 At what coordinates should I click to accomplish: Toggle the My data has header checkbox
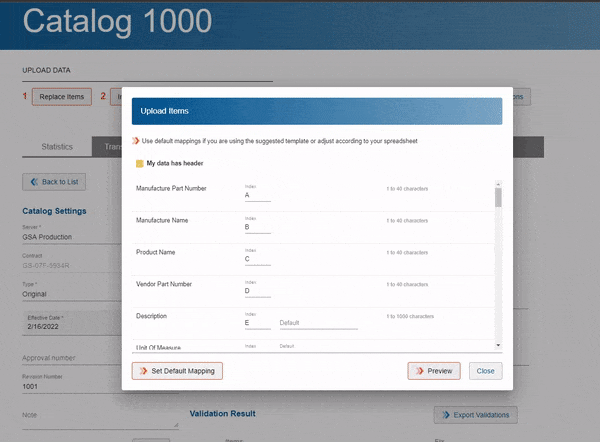140,163
